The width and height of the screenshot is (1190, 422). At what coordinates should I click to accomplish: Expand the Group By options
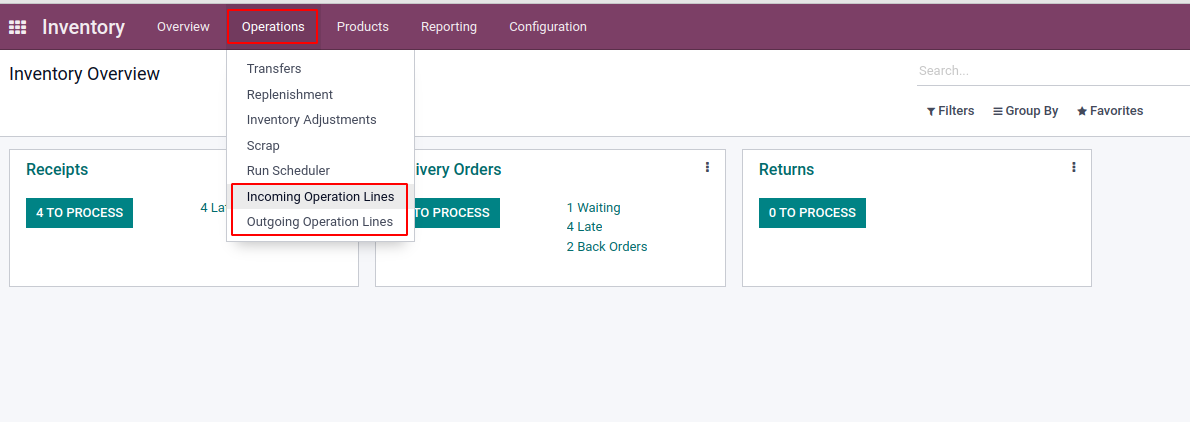coord(1025,111)
